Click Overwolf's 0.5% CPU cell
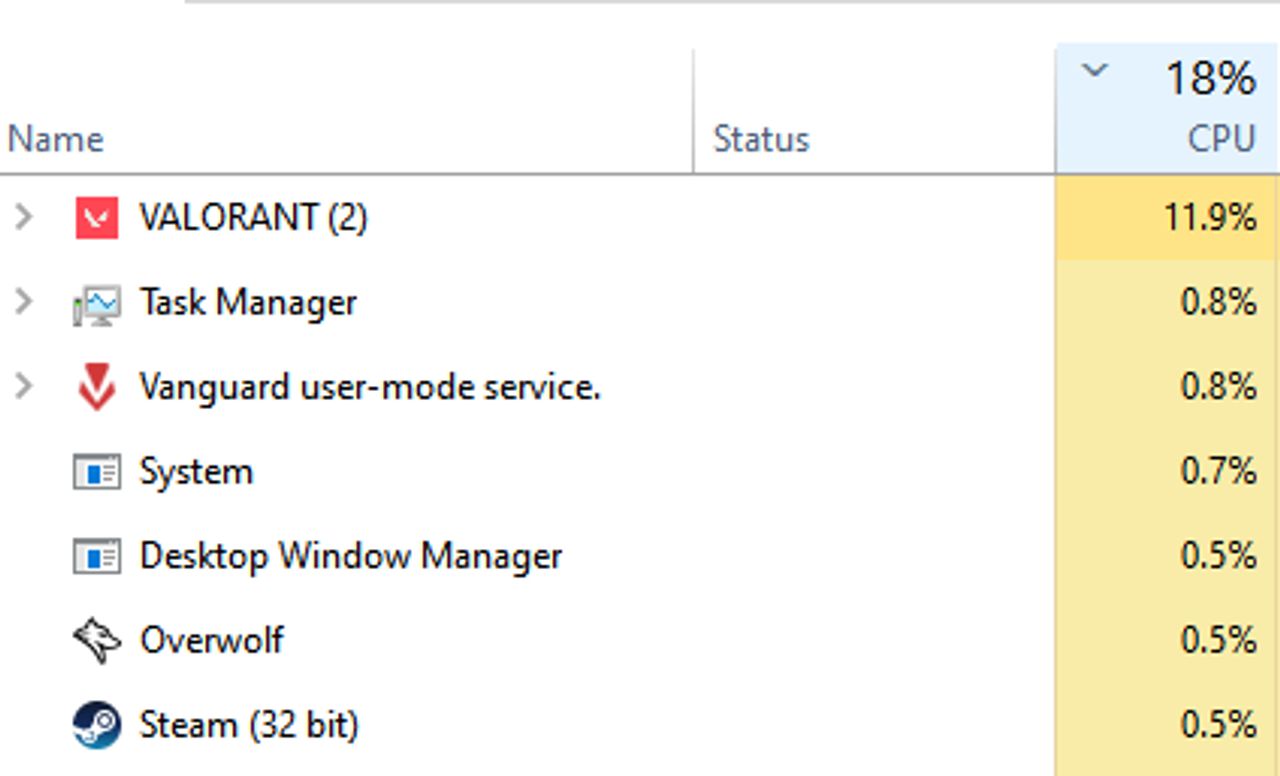The height and width of the screenshot is (776, 1280). click(x=1168, y=639)
